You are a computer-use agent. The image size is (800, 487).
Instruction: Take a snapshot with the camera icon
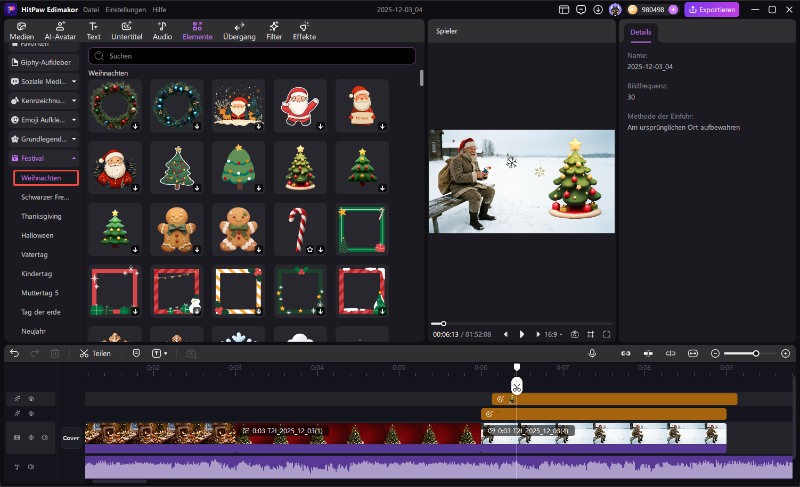[574, 334]
